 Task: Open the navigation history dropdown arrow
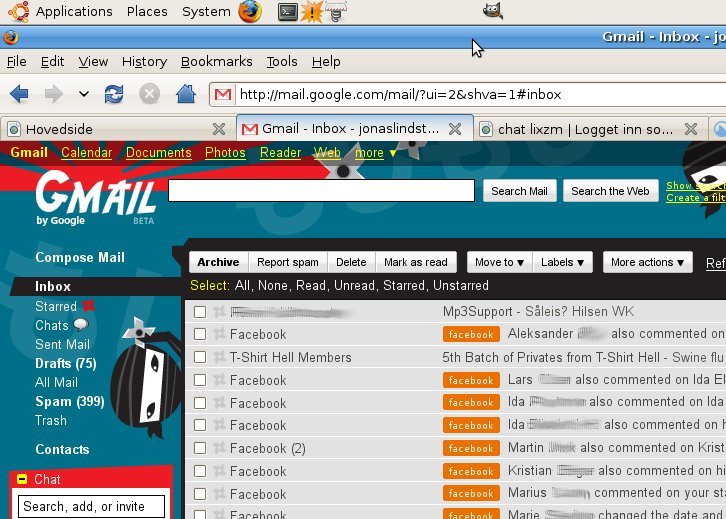point(84,94)
